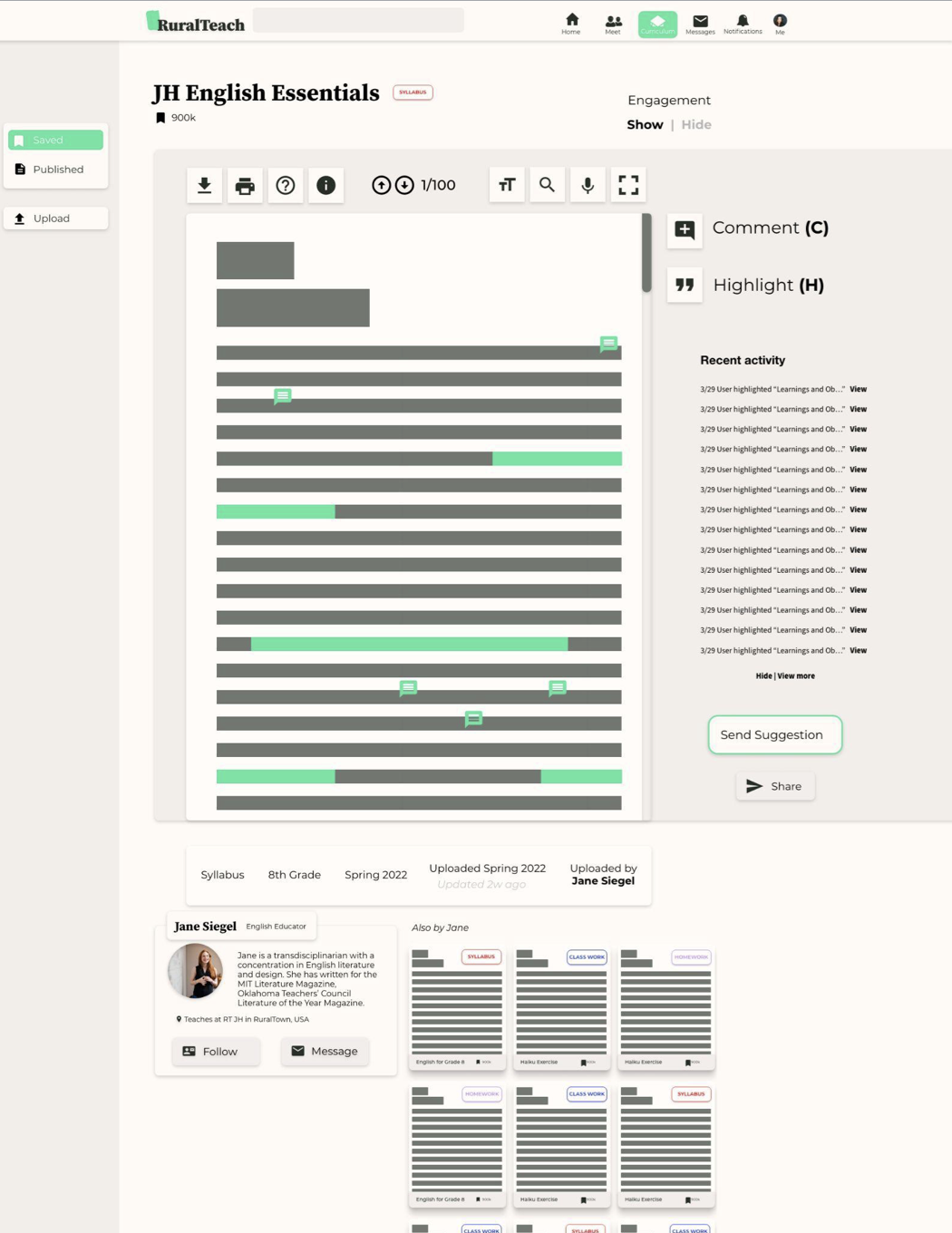Click Jane Siegel's profile photo
Screen dimensions: 952x1233
point(195,971)
